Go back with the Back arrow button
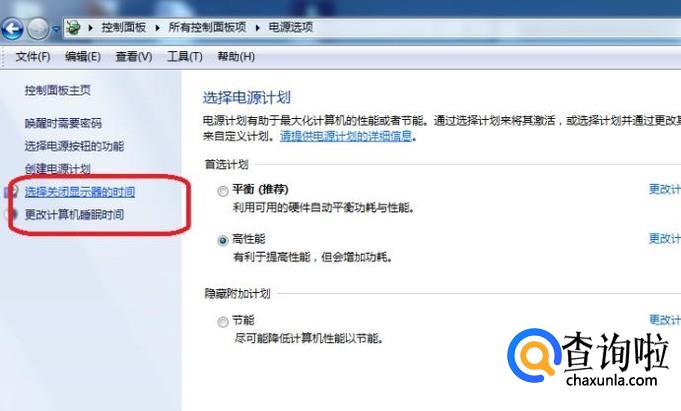Screen dimensions: 681x411 [12, 29]
